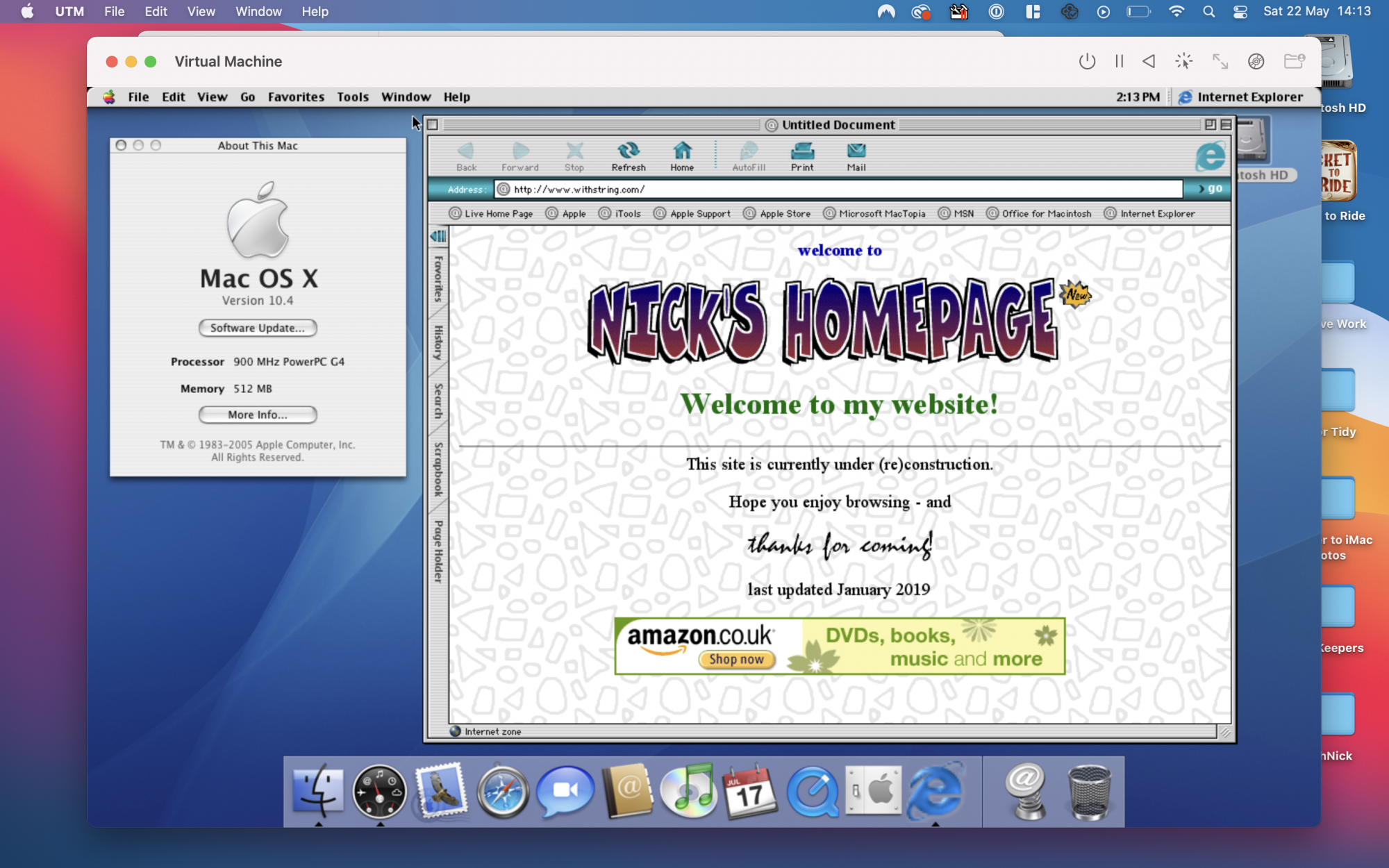Viewport: 1389px width, 868px height.
Task: Toggle the UTM capture mouse cursor button
Action: [x=1183, y=61]
